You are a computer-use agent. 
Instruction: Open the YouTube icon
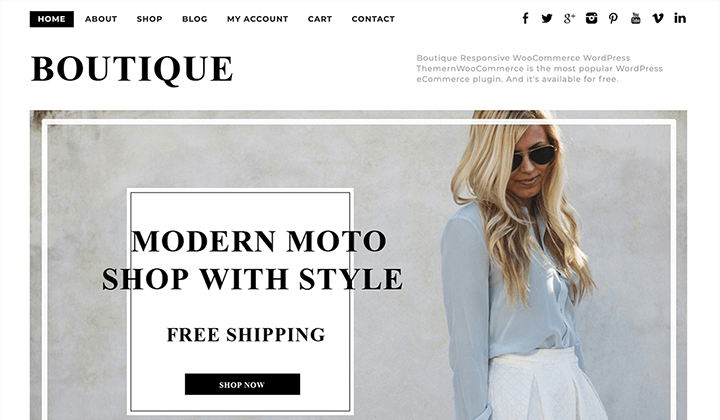click(636, 18)
